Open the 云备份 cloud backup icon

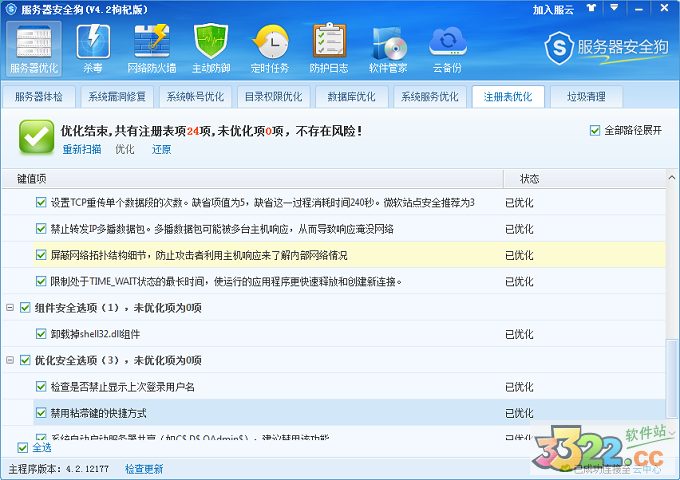coord(447,49)
